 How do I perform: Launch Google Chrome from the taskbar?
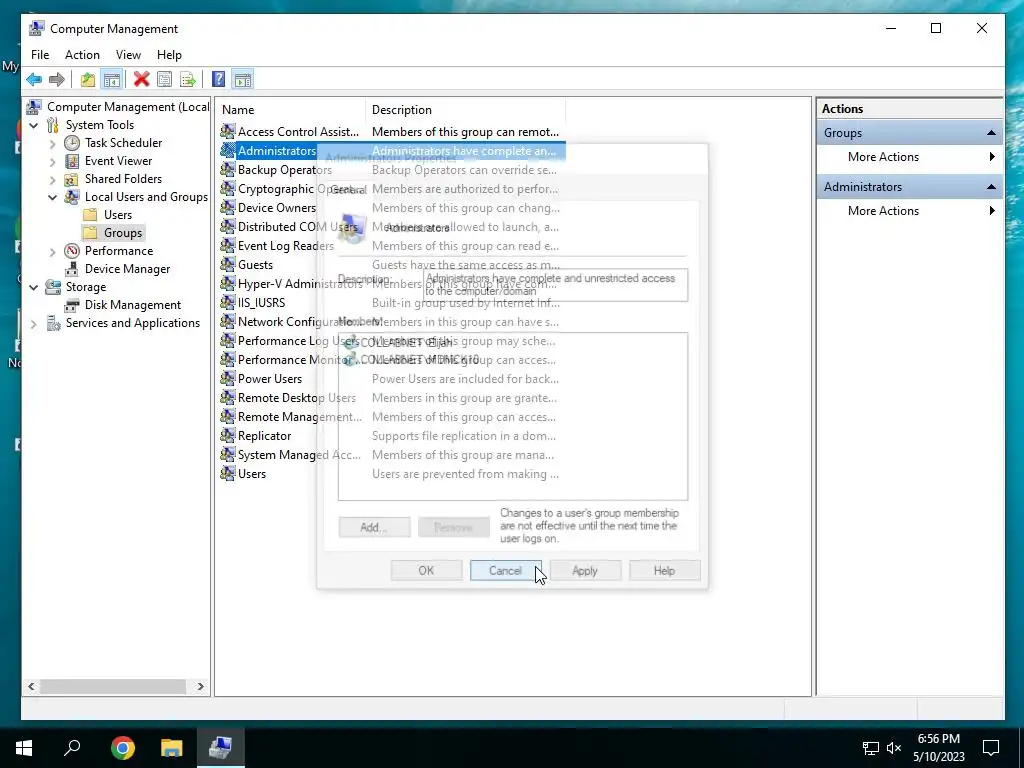123,748
